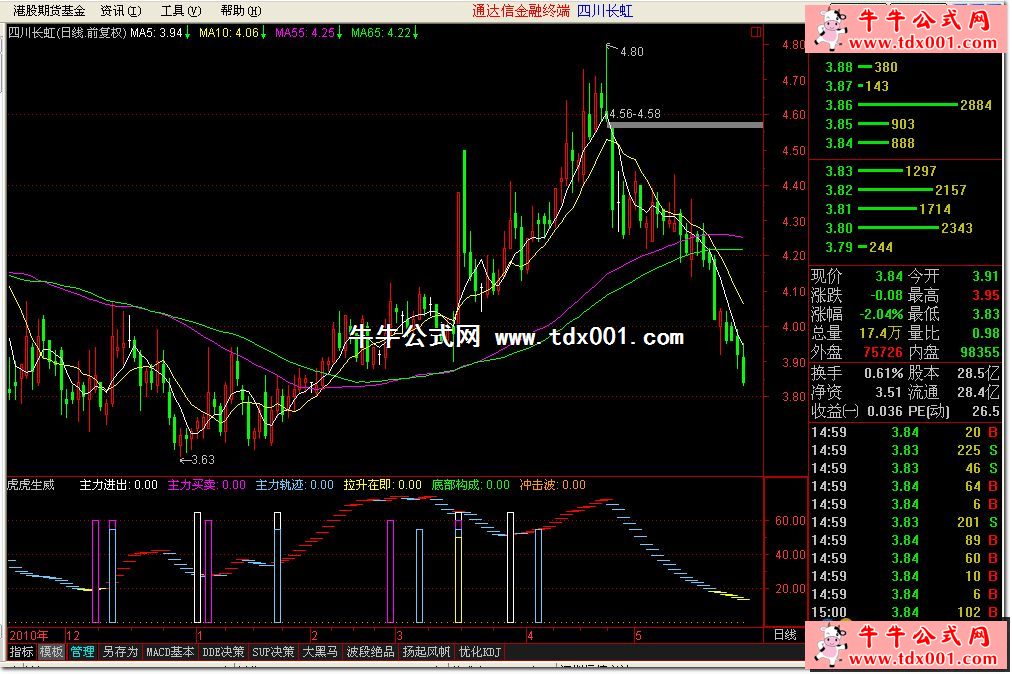Click the 拉升在即: 0.00 readout
Screen dimensions: 1012x674
[x=383, y=485]
